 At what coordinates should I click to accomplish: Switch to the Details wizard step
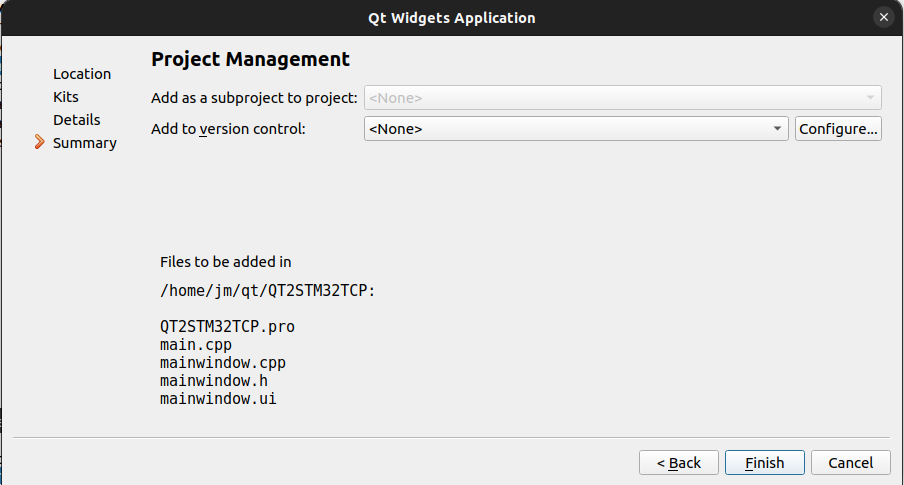coord(77,120)
